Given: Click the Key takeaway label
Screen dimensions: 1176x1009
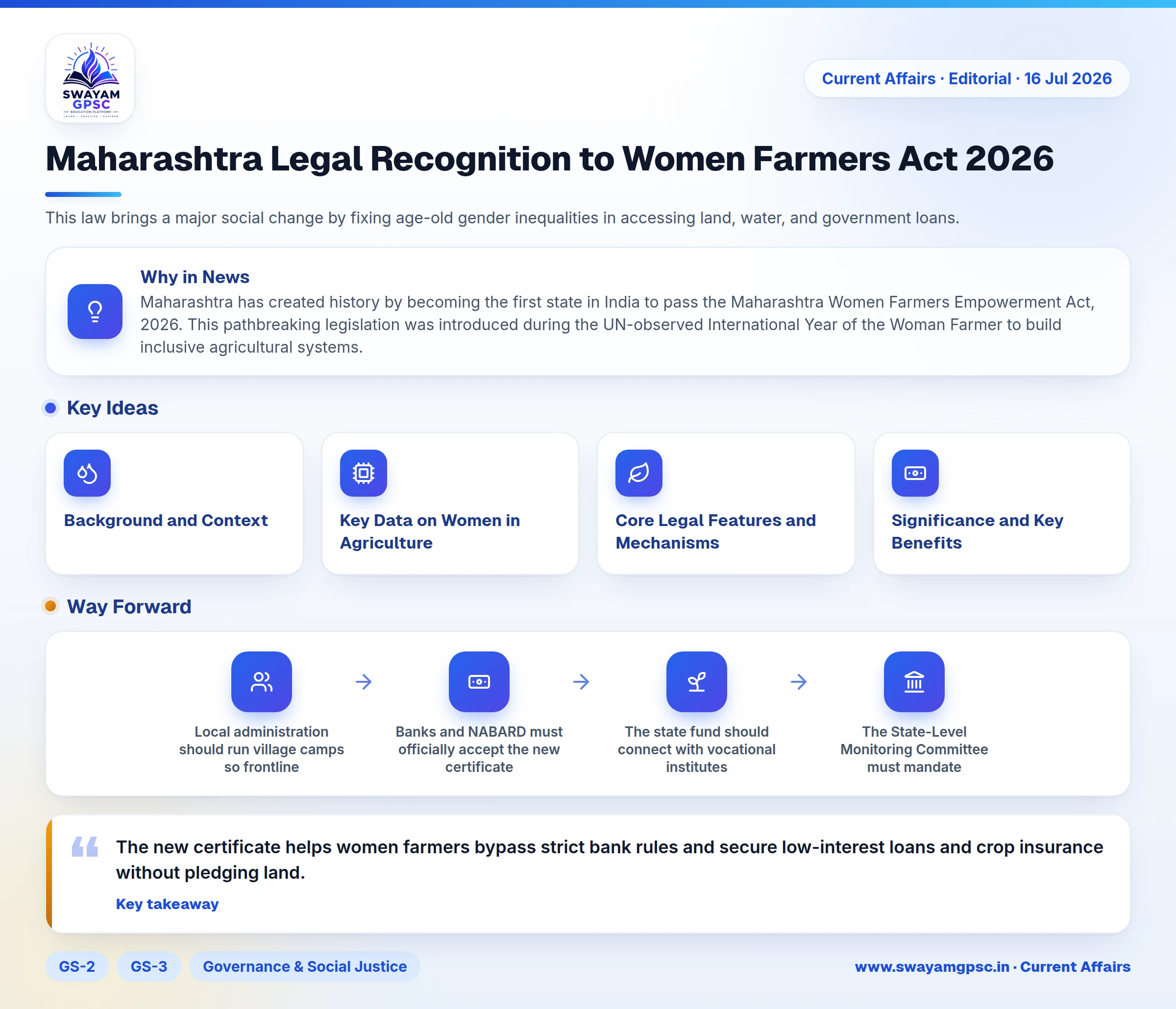Looking at the screenshot, I should 167,904.
